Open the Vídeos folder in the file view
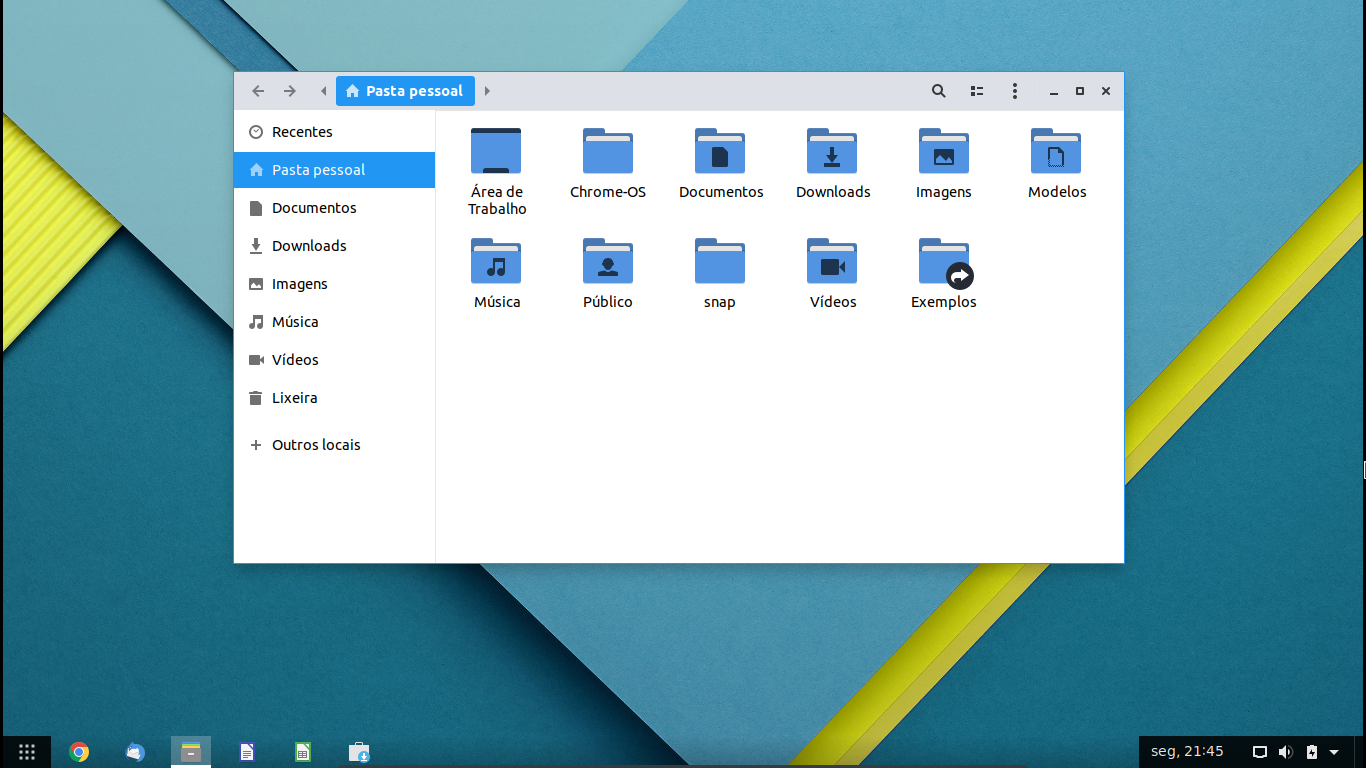1366x768 pixels. 832,270
